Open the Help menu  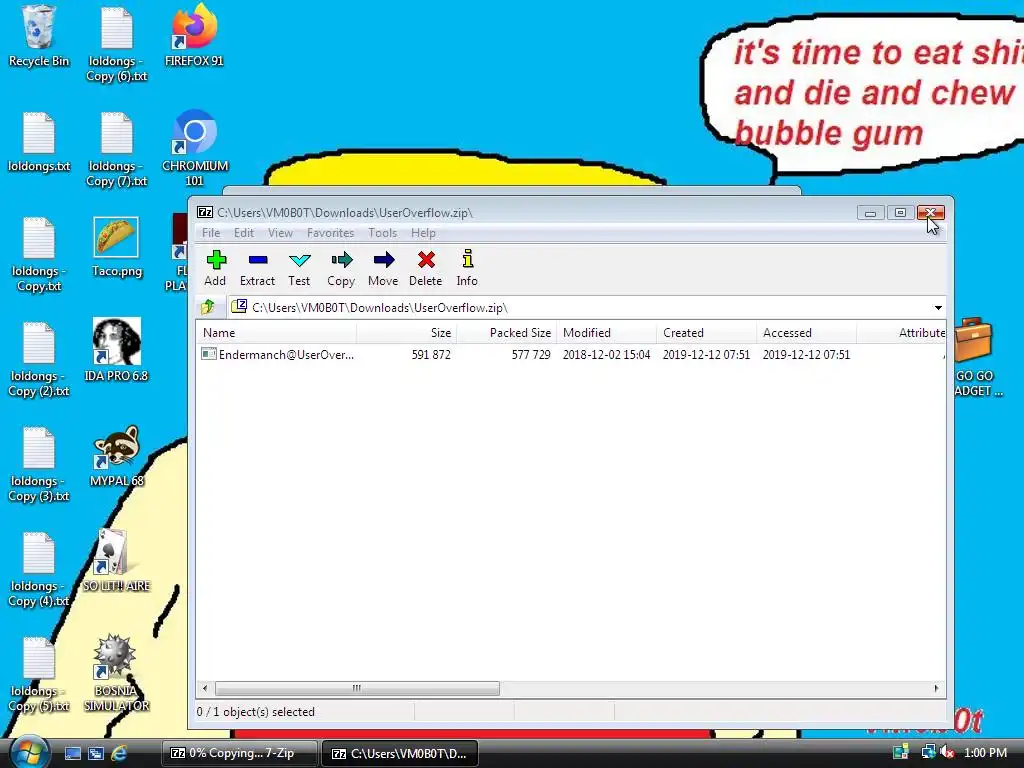[x=423, y=233]
